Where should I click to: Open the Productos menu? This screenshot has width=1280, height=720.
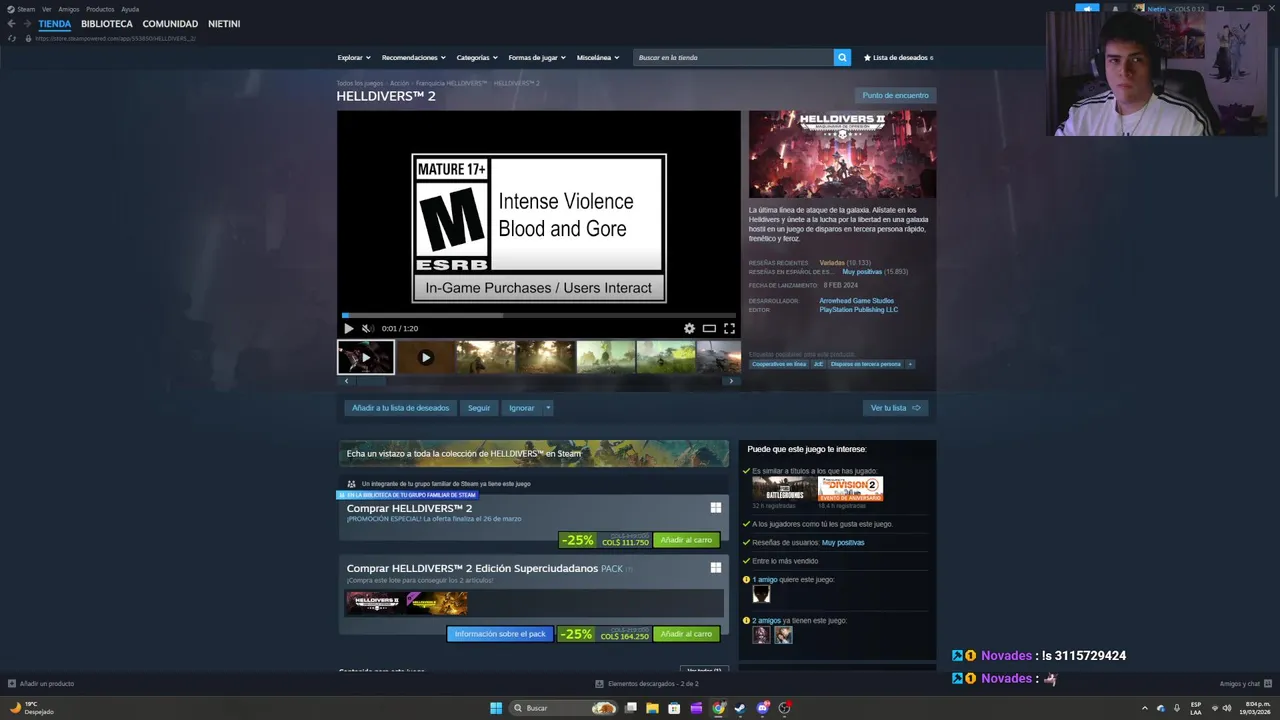100,9
